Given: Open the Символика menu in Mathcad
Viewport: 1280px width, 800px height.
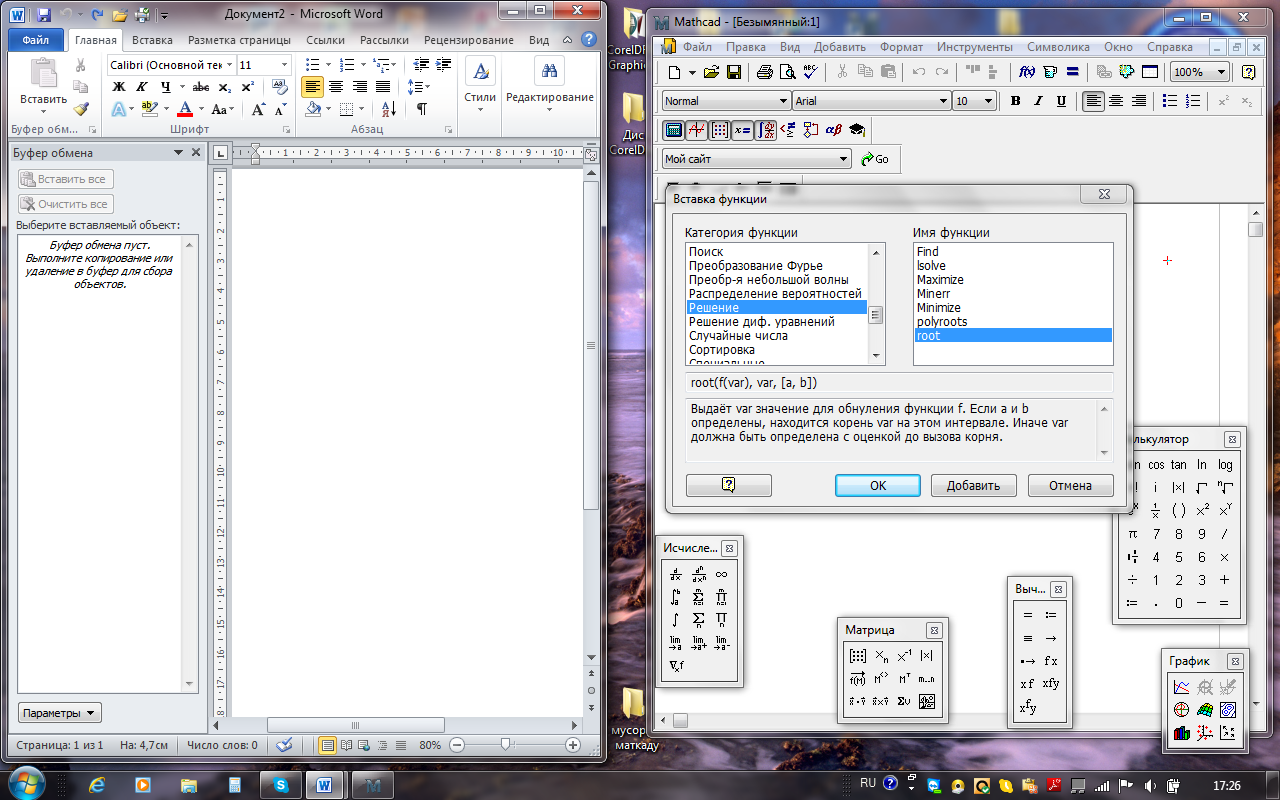Looking at the screenshot, I should 1059,47.
